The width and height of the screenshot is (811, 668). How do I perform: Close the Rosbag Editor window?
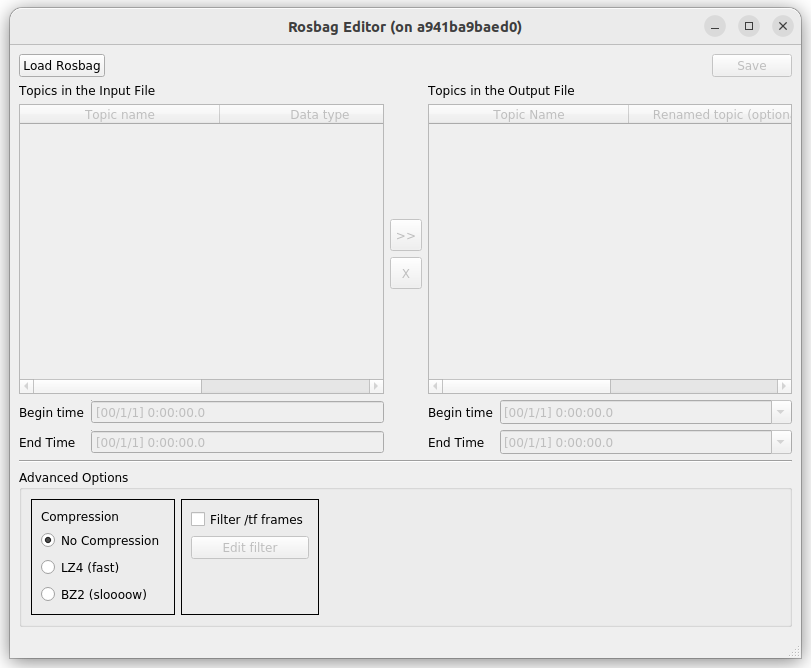(783, 26)
